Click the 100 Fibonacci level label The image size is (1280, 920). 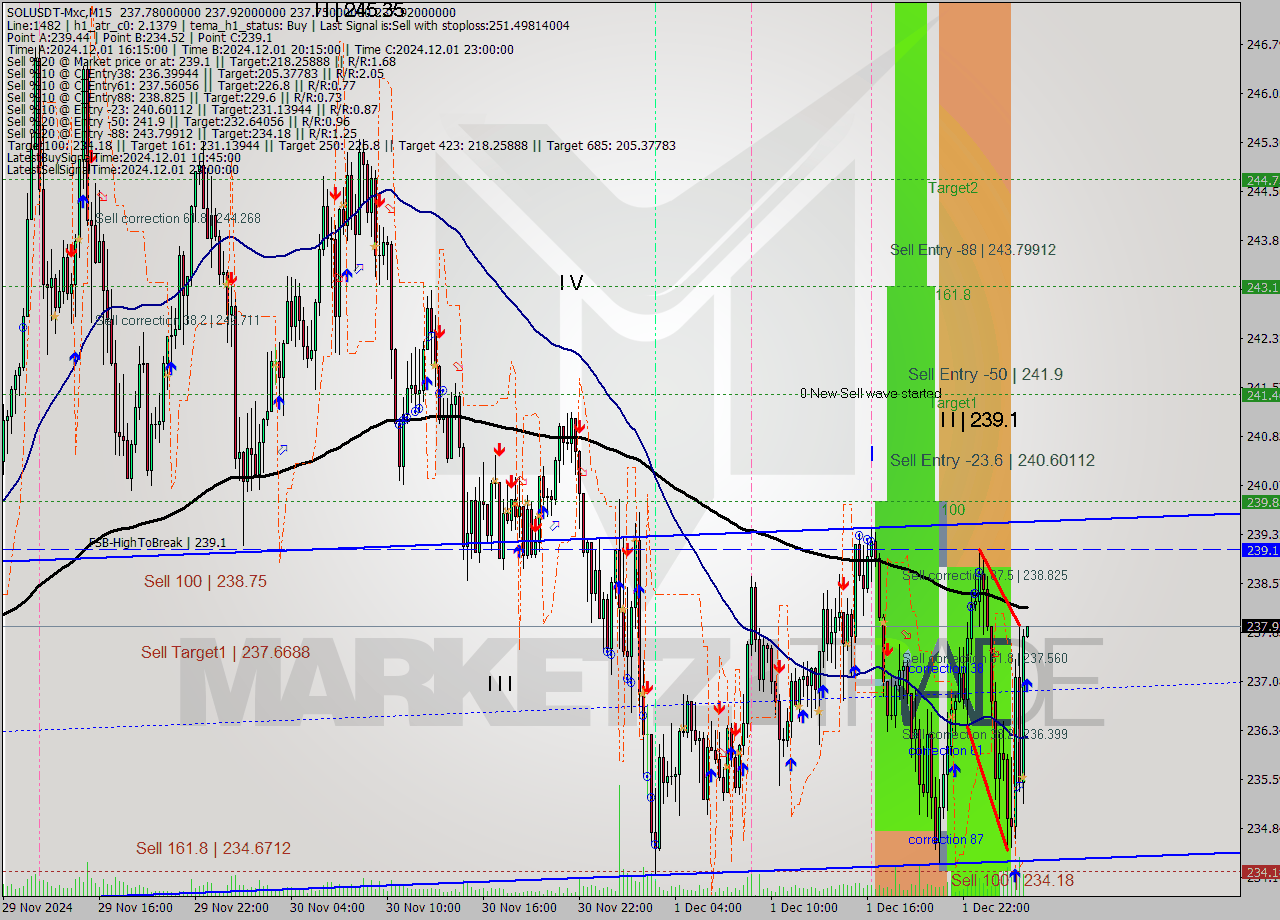pos(953,510)
